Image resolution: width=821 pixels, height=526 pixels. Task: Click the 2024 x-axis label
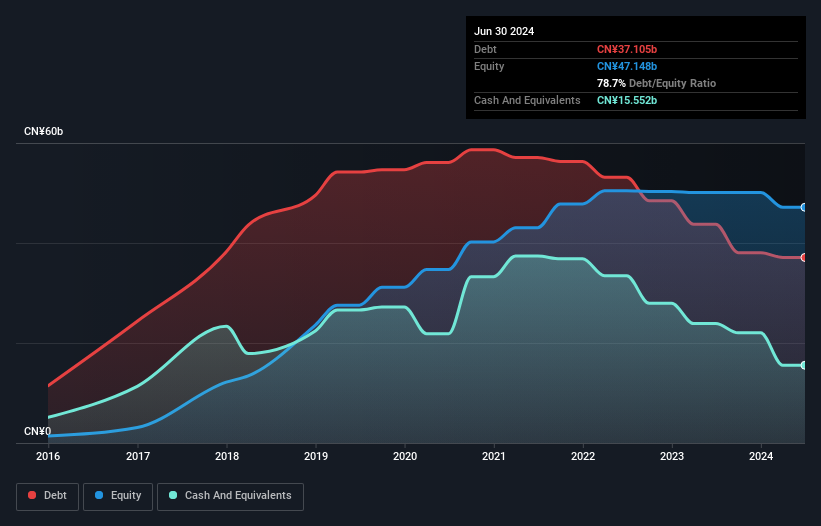click(761, 456)
